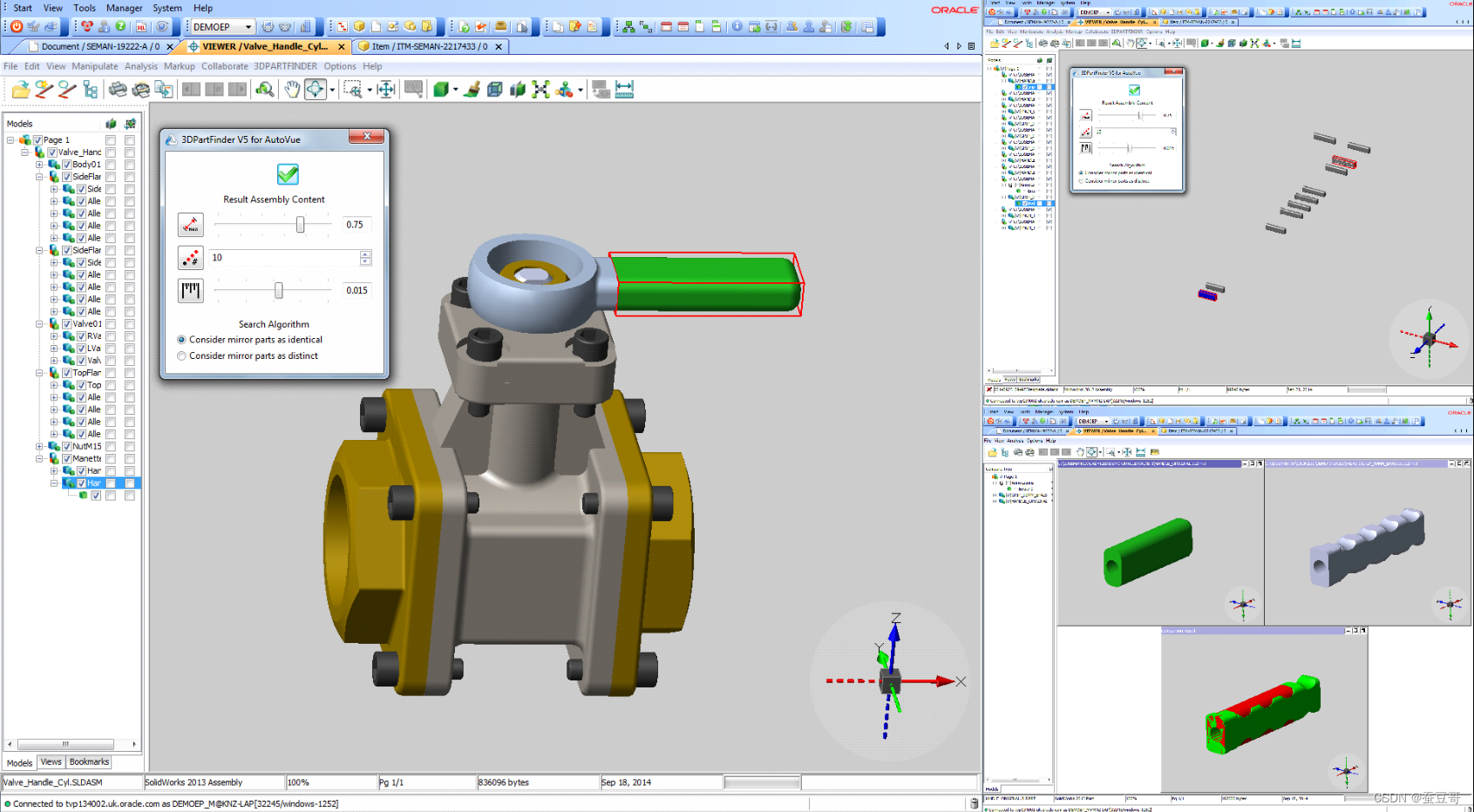The width and height of the screenshot is (1474, 812).
Task: Click the paintbrush icon in toolbar
Action: [x=472, y=90]
